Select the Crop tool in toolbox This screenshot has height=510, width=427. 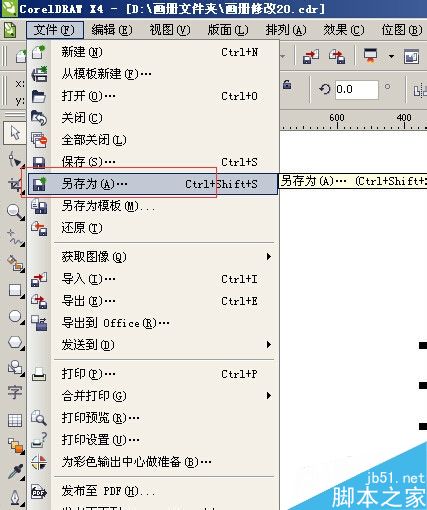pos(15,184)
